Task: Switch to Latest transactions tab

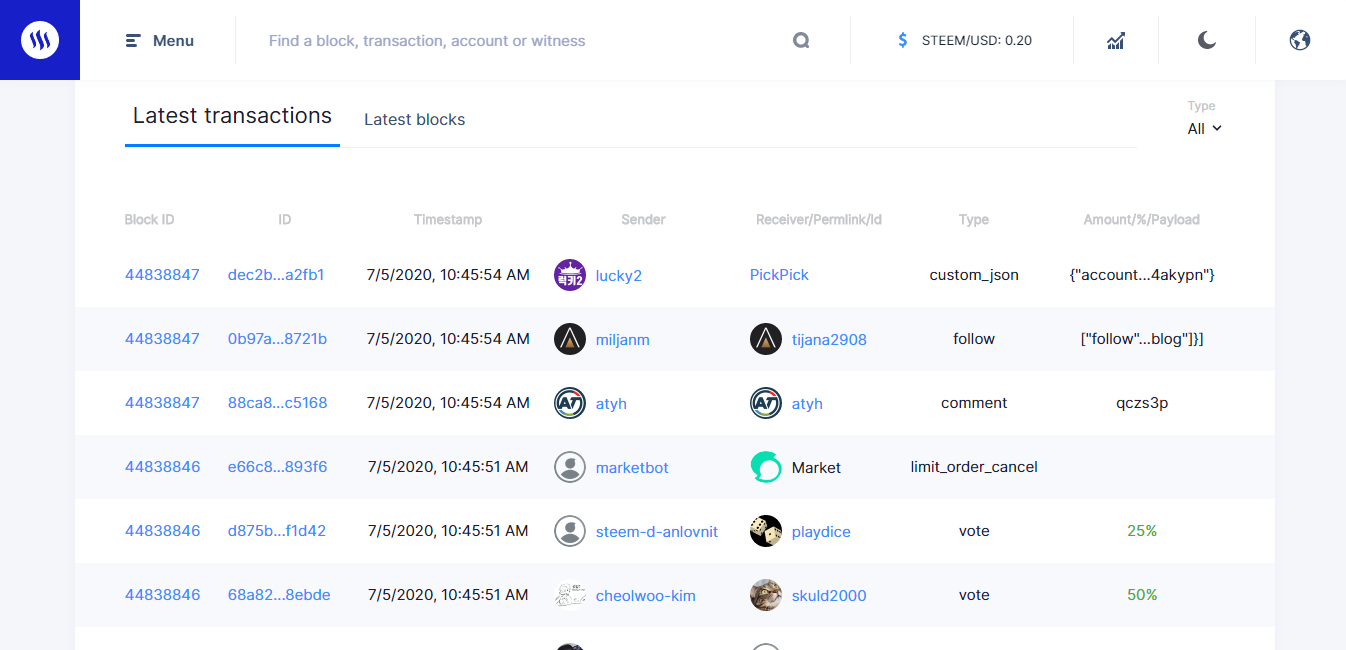Action: [x=232, y=116]
